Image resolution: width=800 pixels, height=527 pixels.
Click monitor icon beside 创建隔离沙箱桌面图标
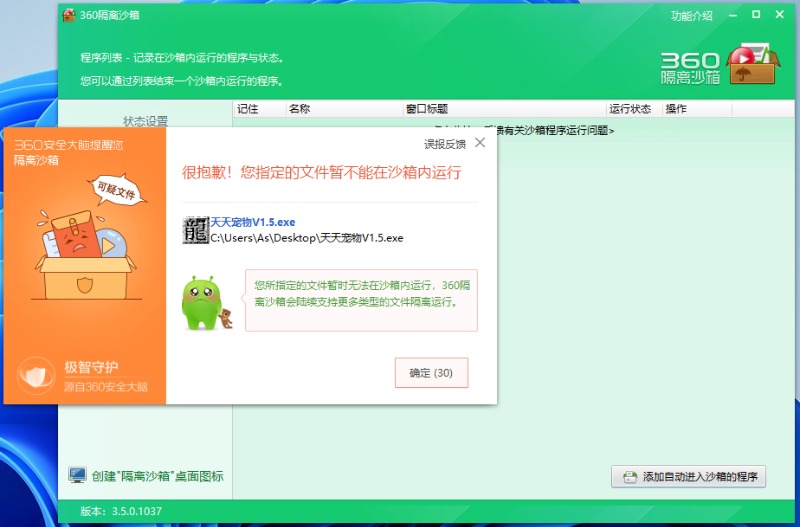[x=77, y=476]
